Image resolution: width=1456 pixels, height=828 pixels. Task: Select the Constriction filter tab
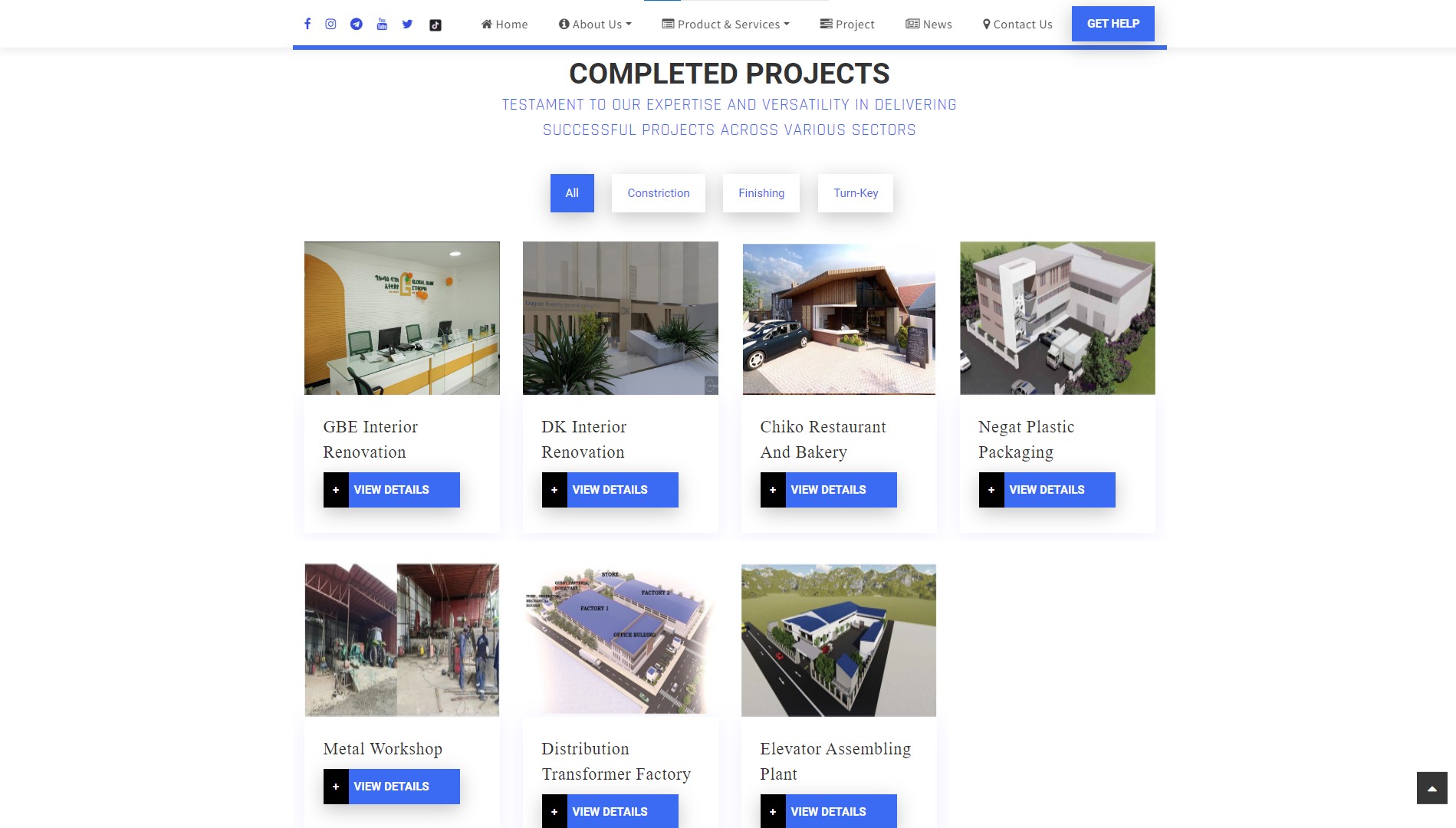point(658,193)
